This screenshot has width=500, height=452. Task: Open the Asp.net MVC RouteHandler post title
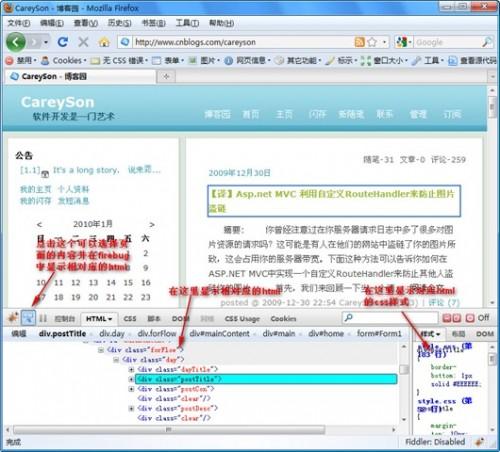334,201
